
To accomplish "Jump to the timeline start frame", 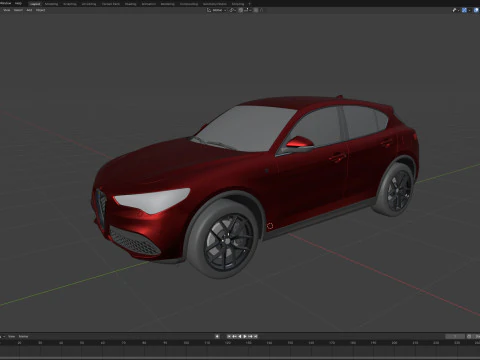I will pyautogui.click(x=229, y=336).
